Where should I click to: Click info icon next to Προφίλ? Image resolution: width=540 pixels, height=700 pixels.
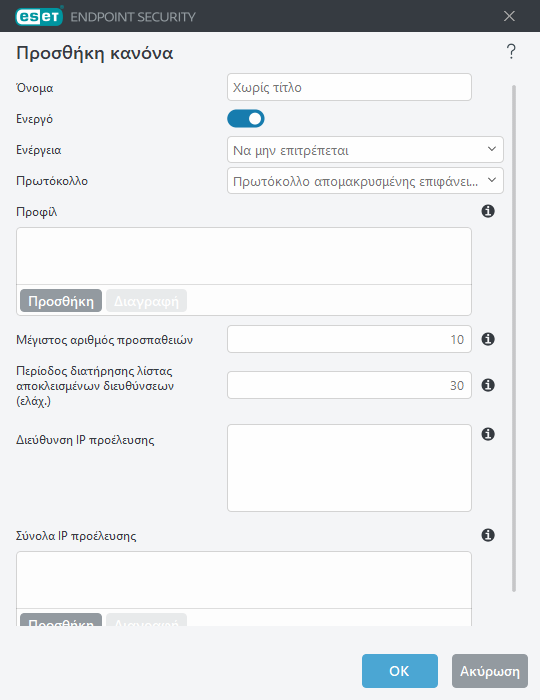pos(488,211)
